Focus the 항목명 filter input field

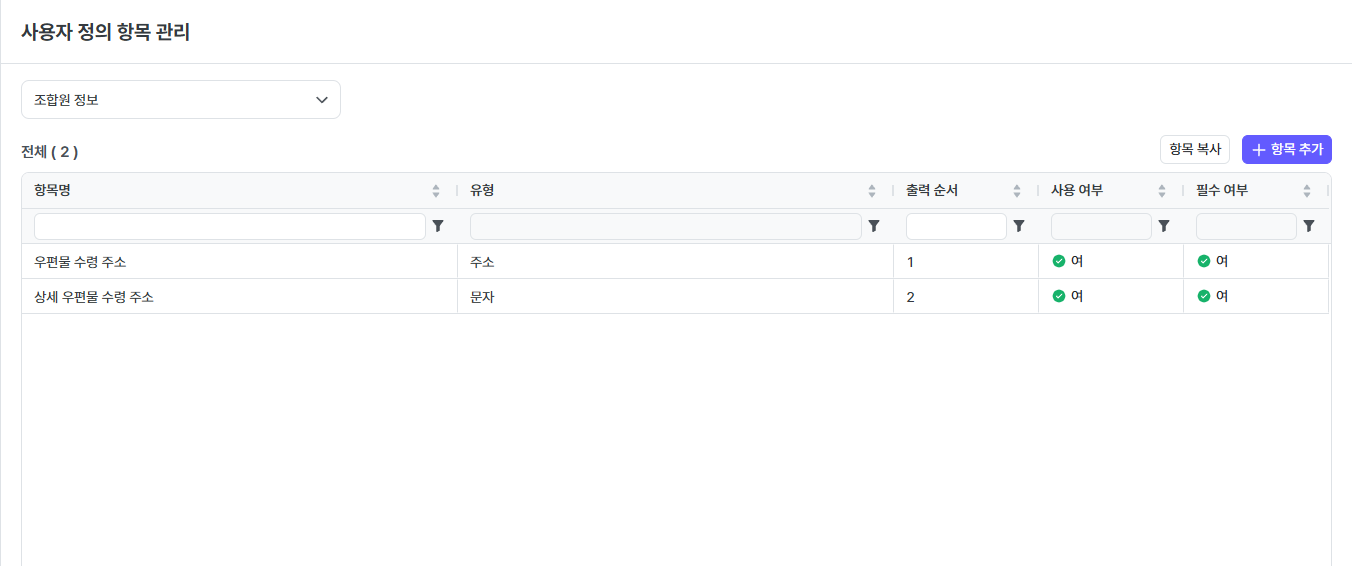pos(230,226)
